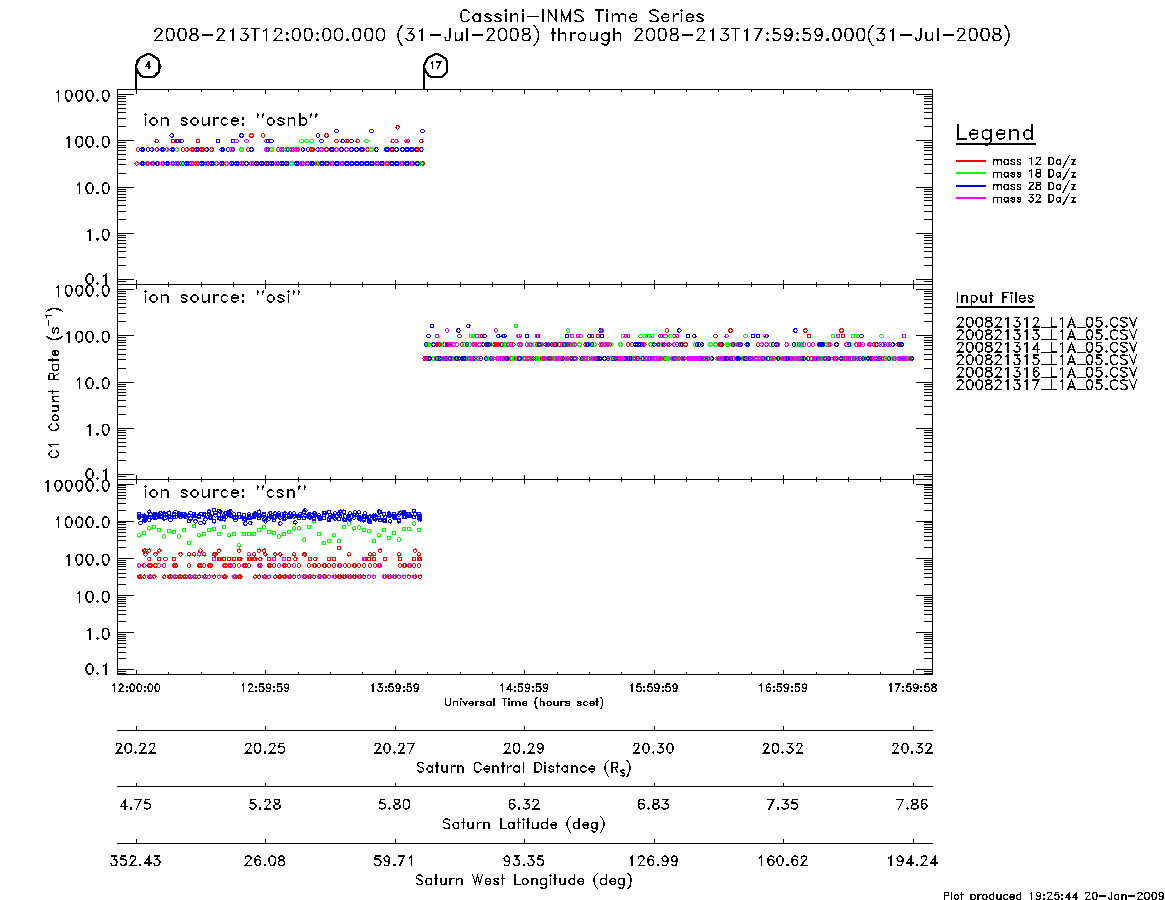The height and width of the screenshot is (900, 1165).
Task: Click the 'Saturn West Longitude (deg)' label
Action: (524, 881)
